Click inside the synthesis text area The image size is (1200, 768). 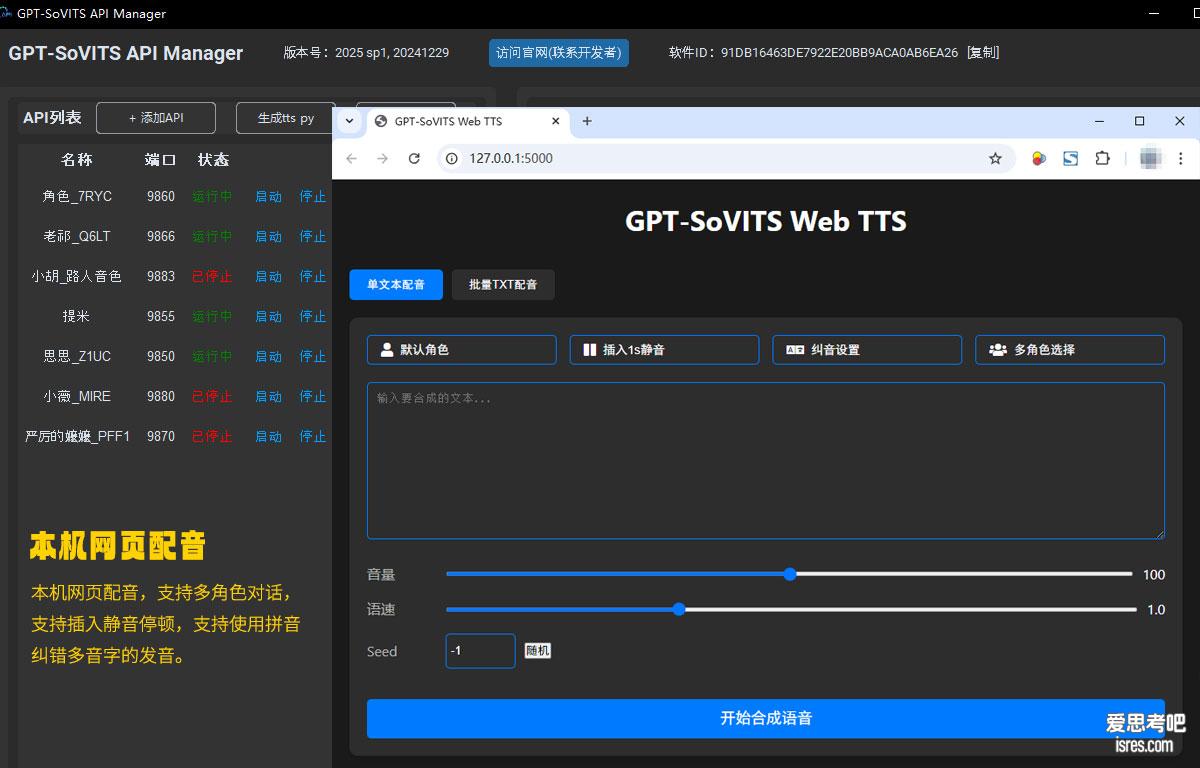[766, 461]
